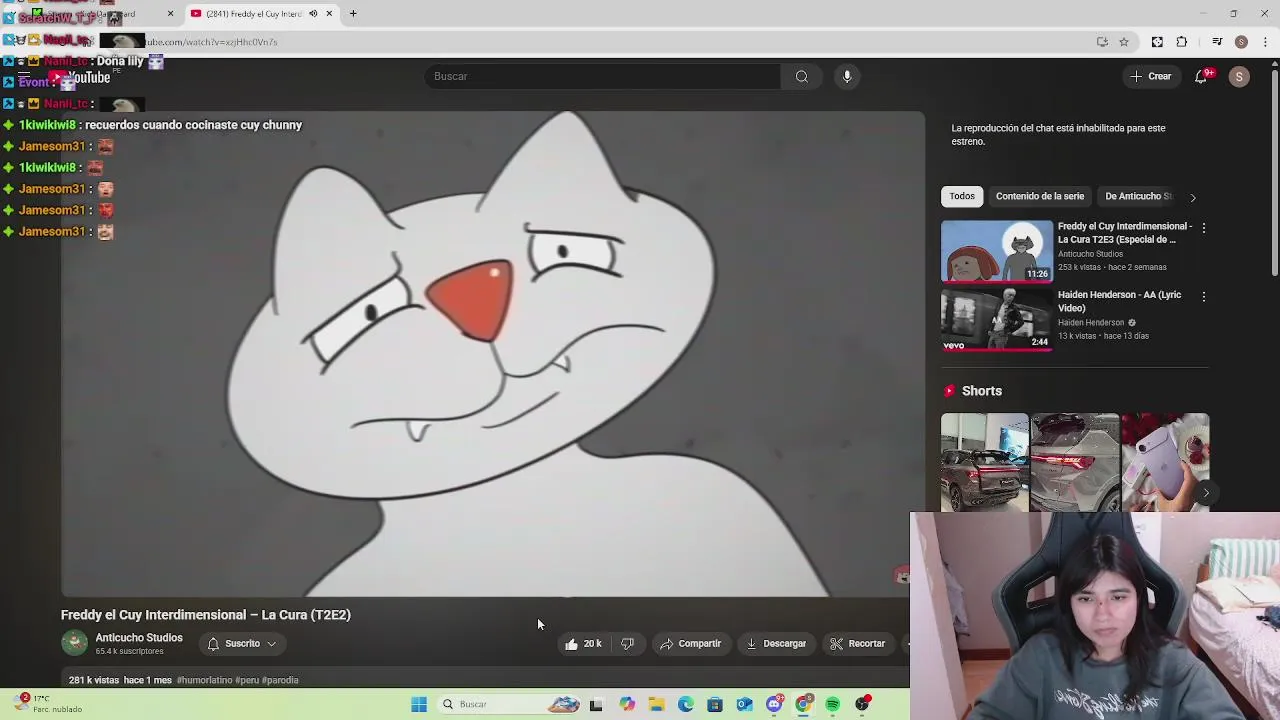Screen dimensions: 1280x720
Task: Click the video title Freddy el Cuy Interdimensional
Action: (206, 615)
